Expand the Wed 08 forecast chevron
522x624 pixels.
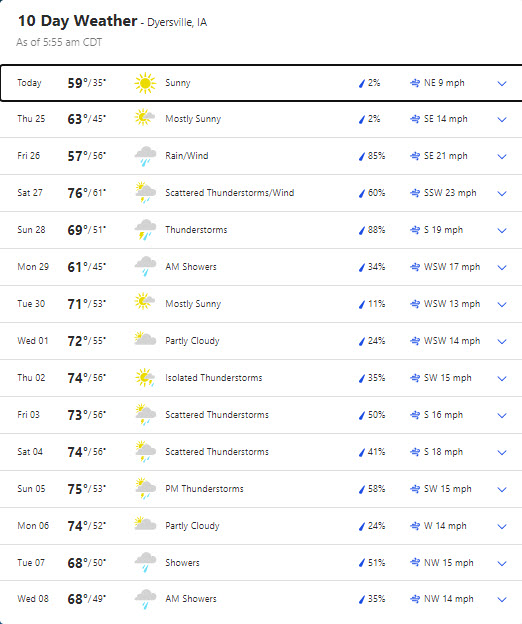502,600
